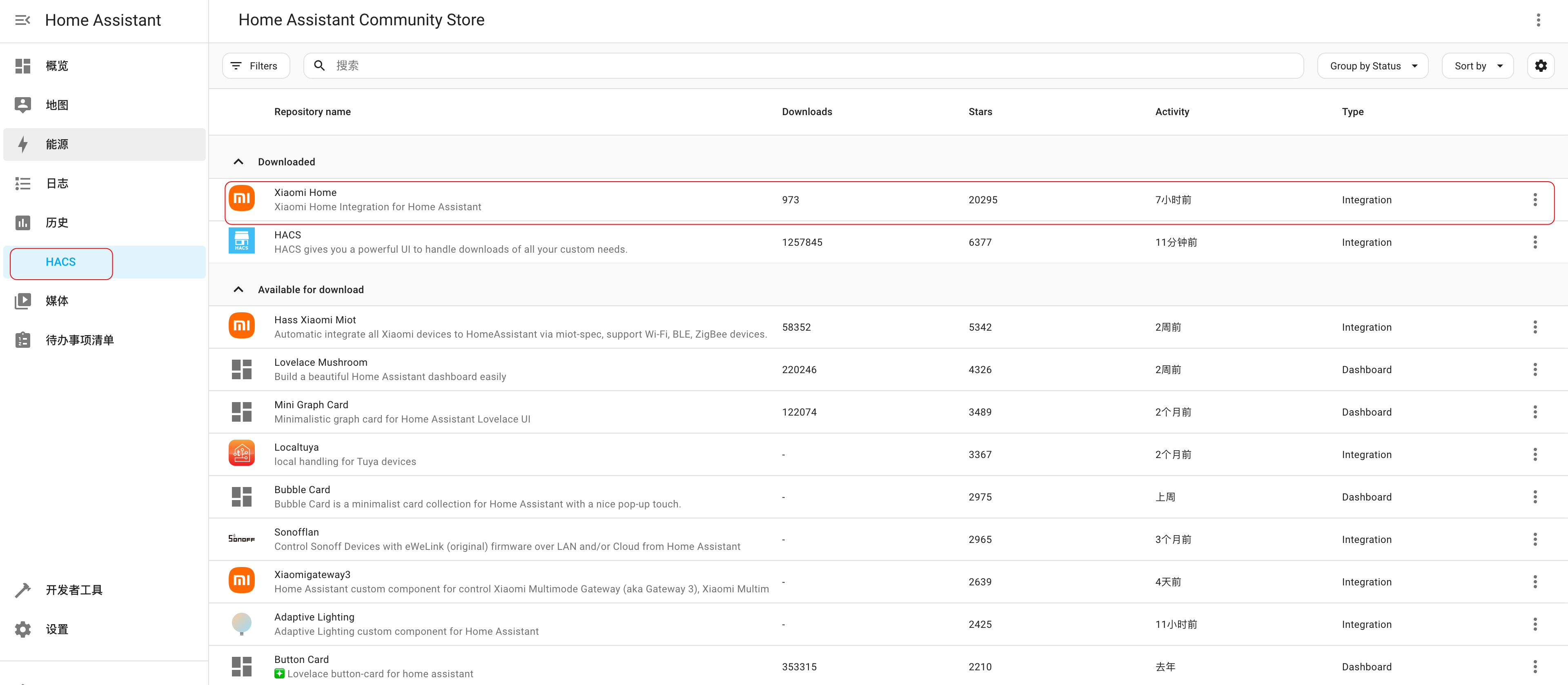Open the three-dot menu for HACS row

1535,242
